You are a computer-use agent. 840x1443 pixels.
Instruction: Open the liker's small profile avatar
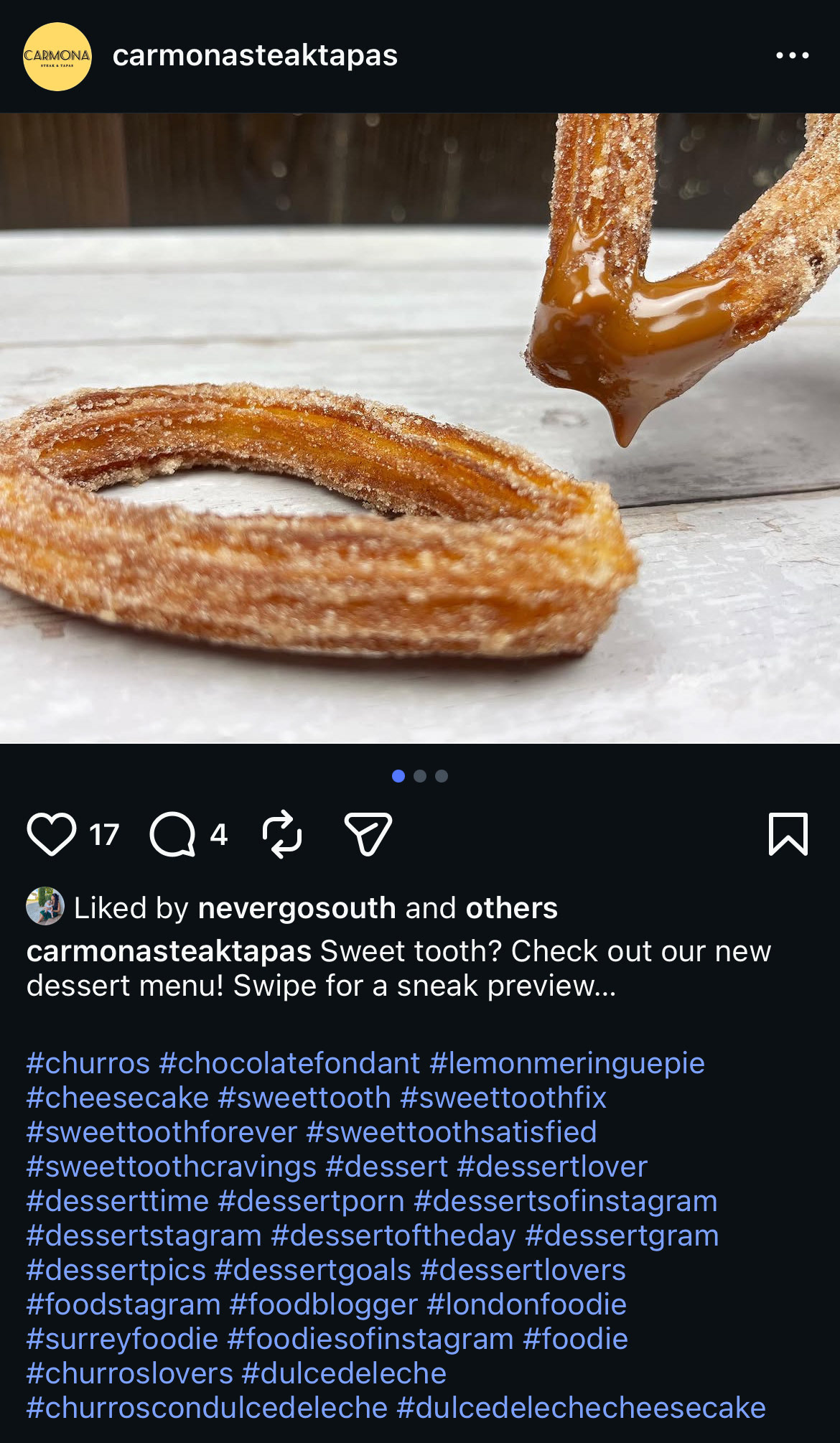tap(45, 906)
